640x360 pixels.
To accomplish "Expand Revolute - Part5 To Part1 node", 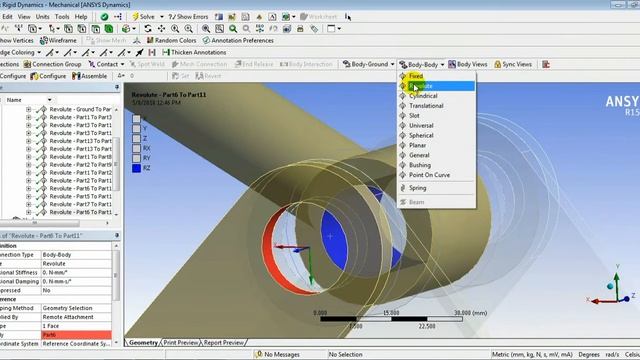I will 28,196.
